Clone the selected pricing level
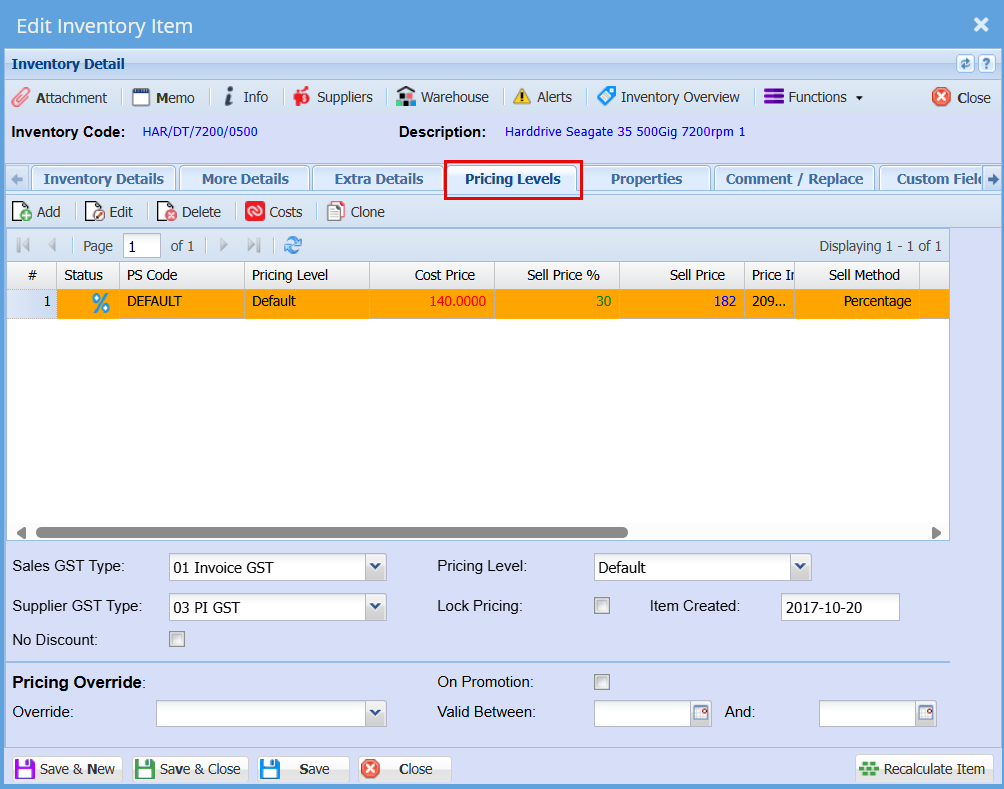The width and height of the screenshot is (1004, 789). click(x=356, y=212)
